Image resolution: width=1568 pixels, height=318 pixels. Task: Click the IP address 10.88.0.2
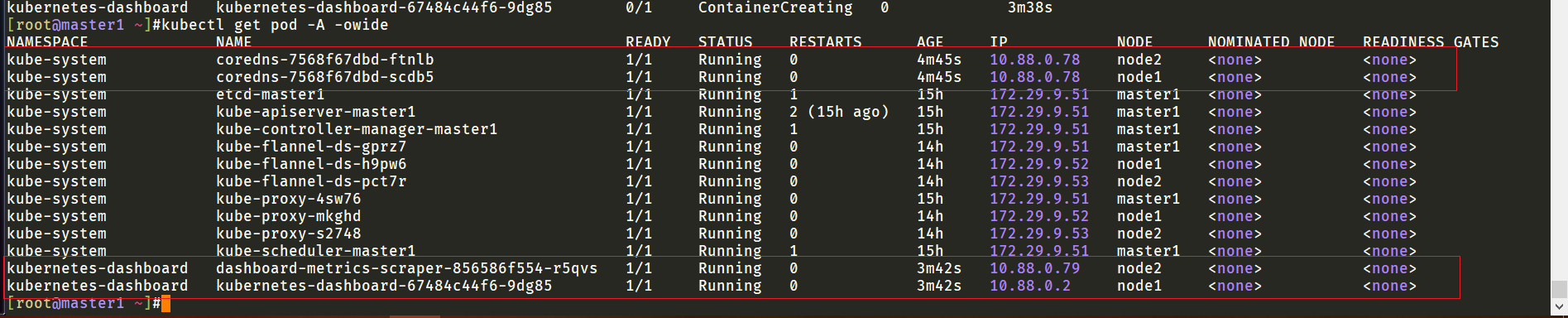(1030, 286)
